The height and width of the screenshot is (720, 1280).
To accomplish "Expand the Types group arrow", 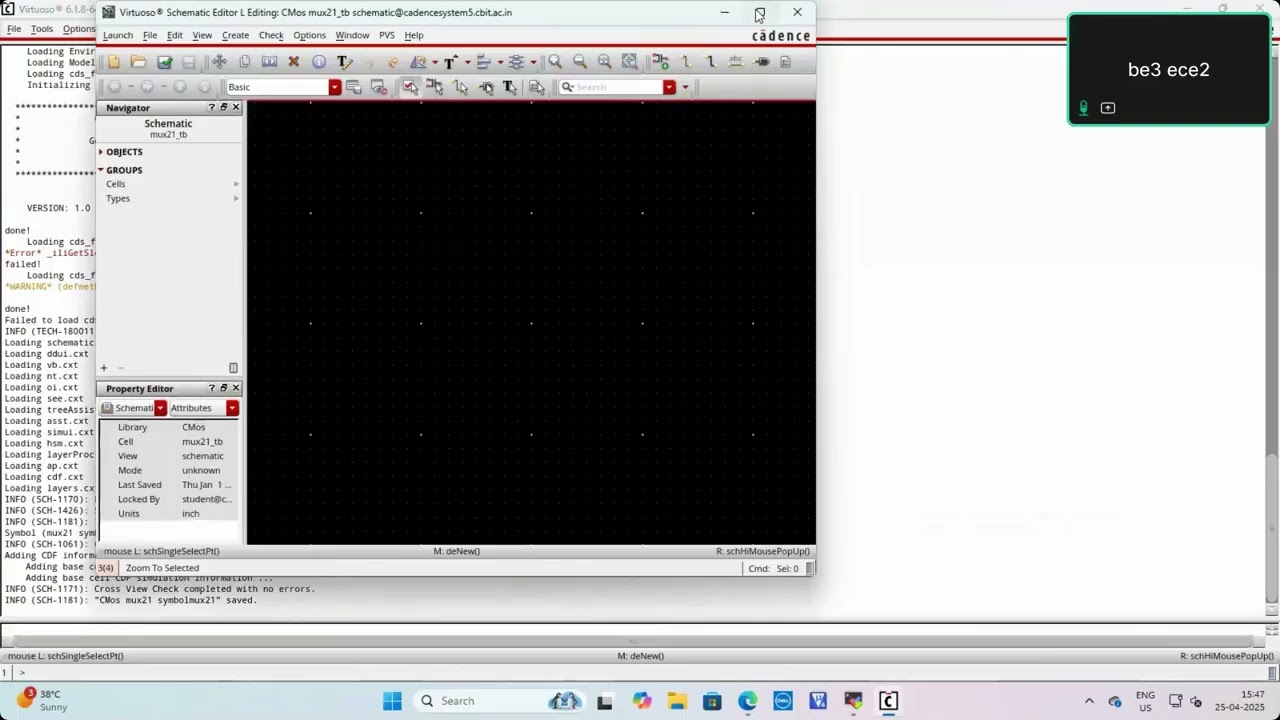I will 236,198.
